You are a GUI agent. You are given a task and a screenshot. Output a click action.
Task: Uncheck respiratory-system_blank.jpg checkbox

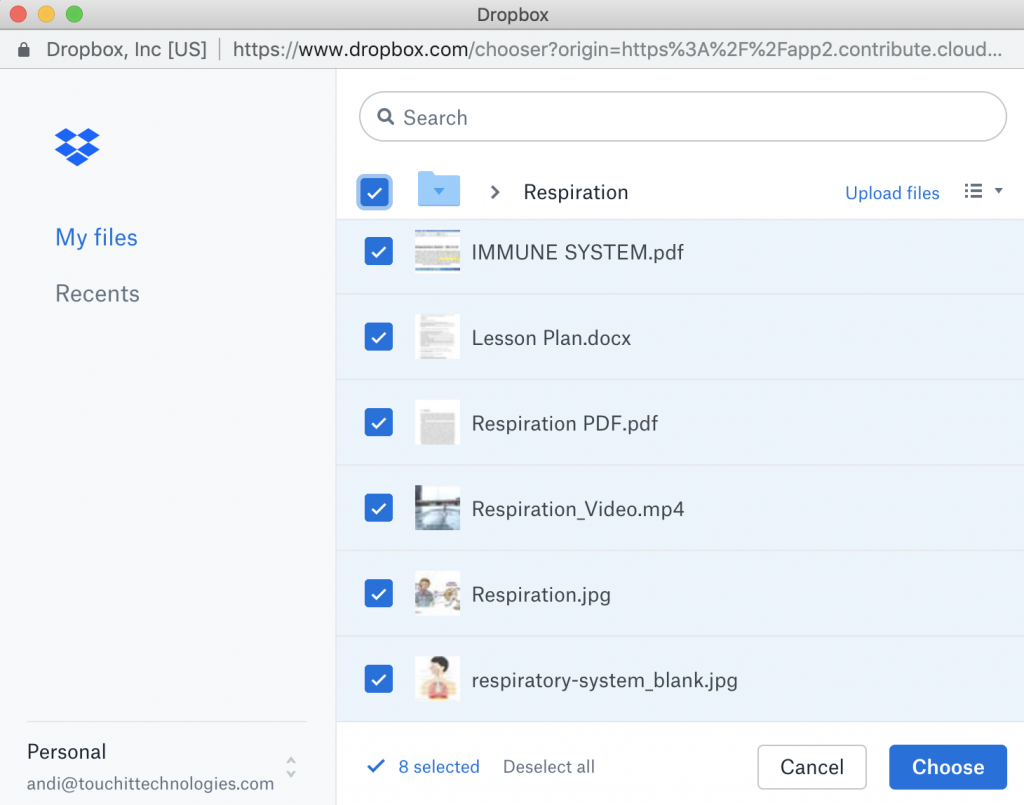(379, 679)
